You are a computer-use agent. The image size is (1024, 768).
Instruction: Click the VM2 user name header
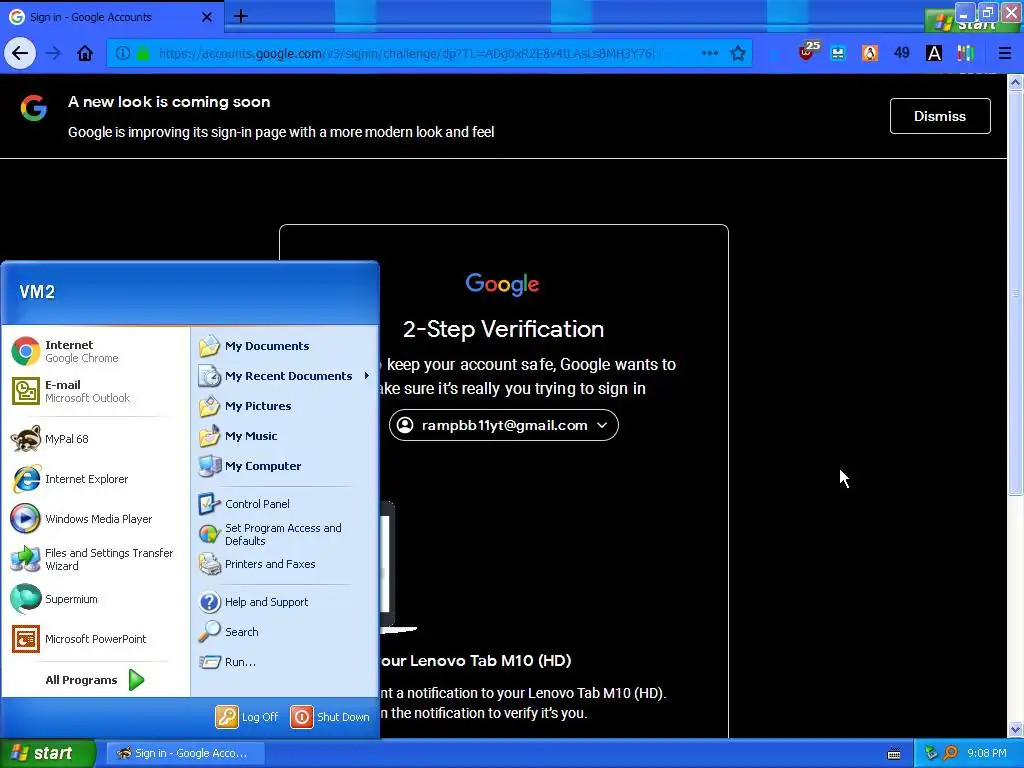(37, 292)
